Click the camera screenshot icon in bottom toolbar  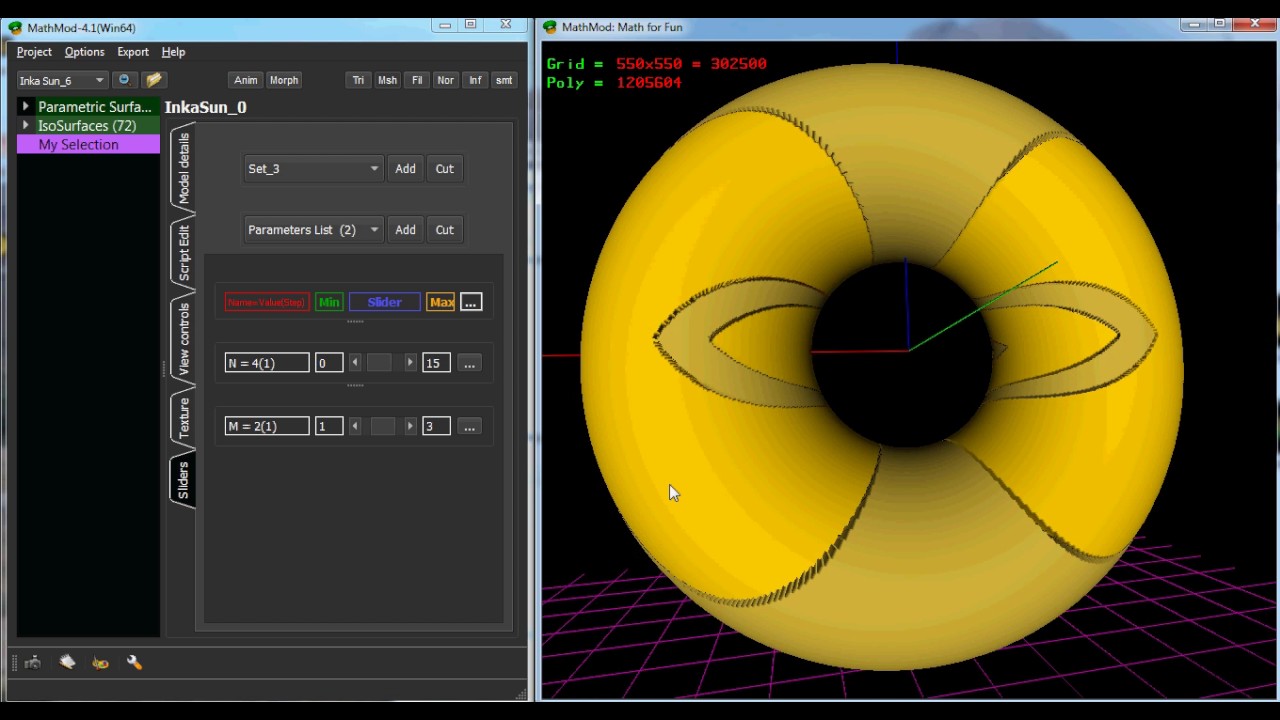[x=33, y=662]
